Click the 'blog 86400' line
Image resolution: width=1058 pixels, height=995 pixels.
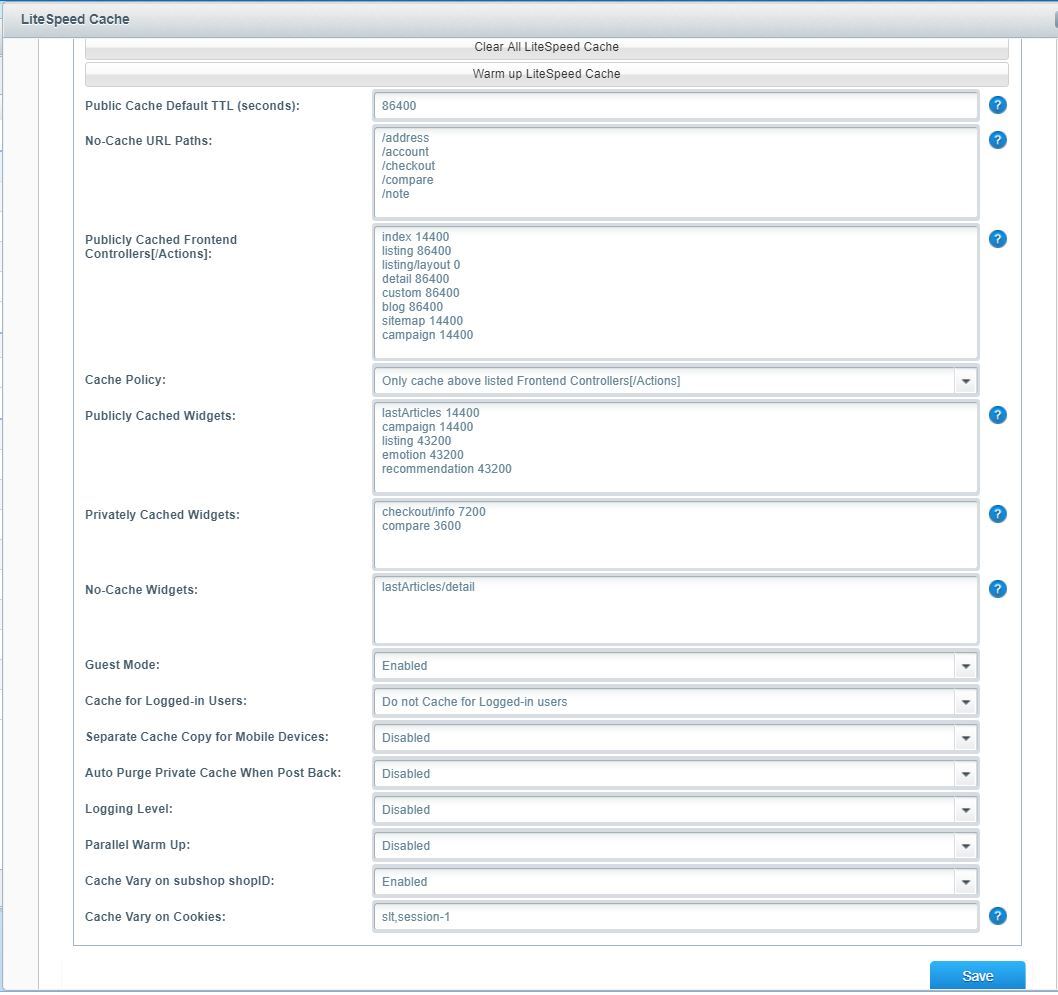pos(412,307)
